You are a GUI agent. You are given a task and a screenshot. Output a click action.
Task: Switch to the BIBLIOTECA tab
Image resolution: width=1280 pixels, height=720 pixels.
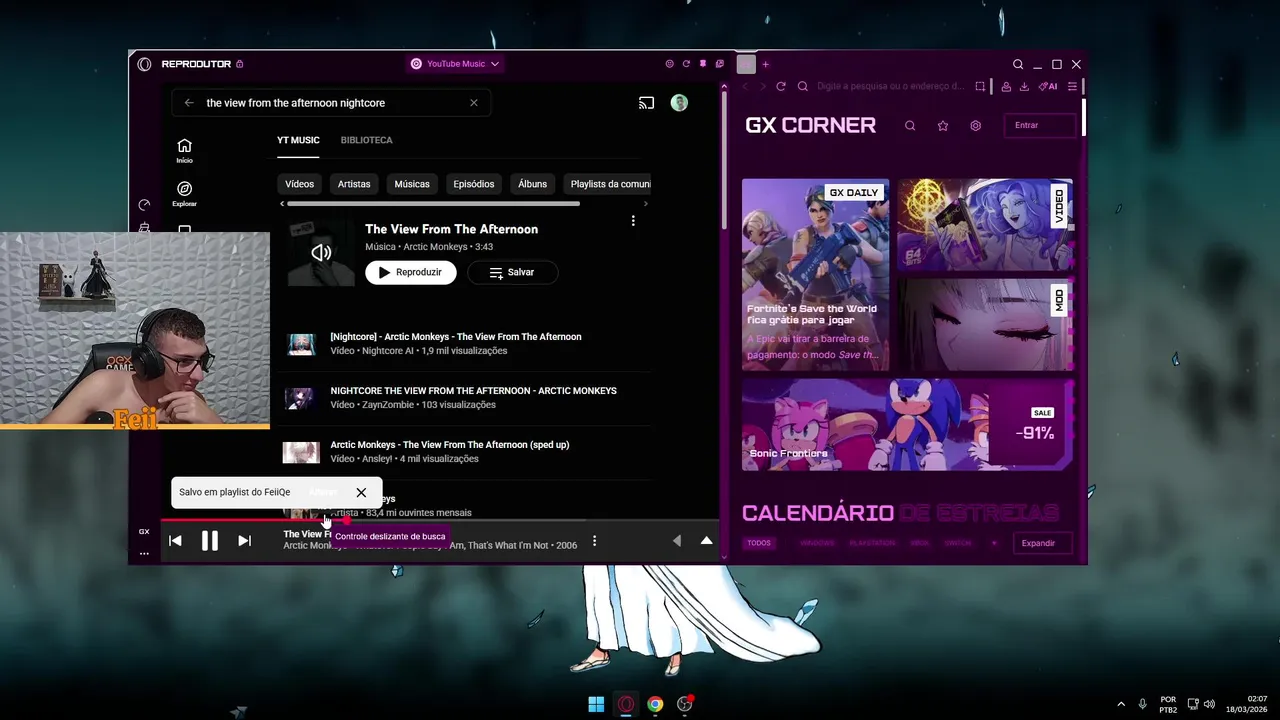coord(366,140)
